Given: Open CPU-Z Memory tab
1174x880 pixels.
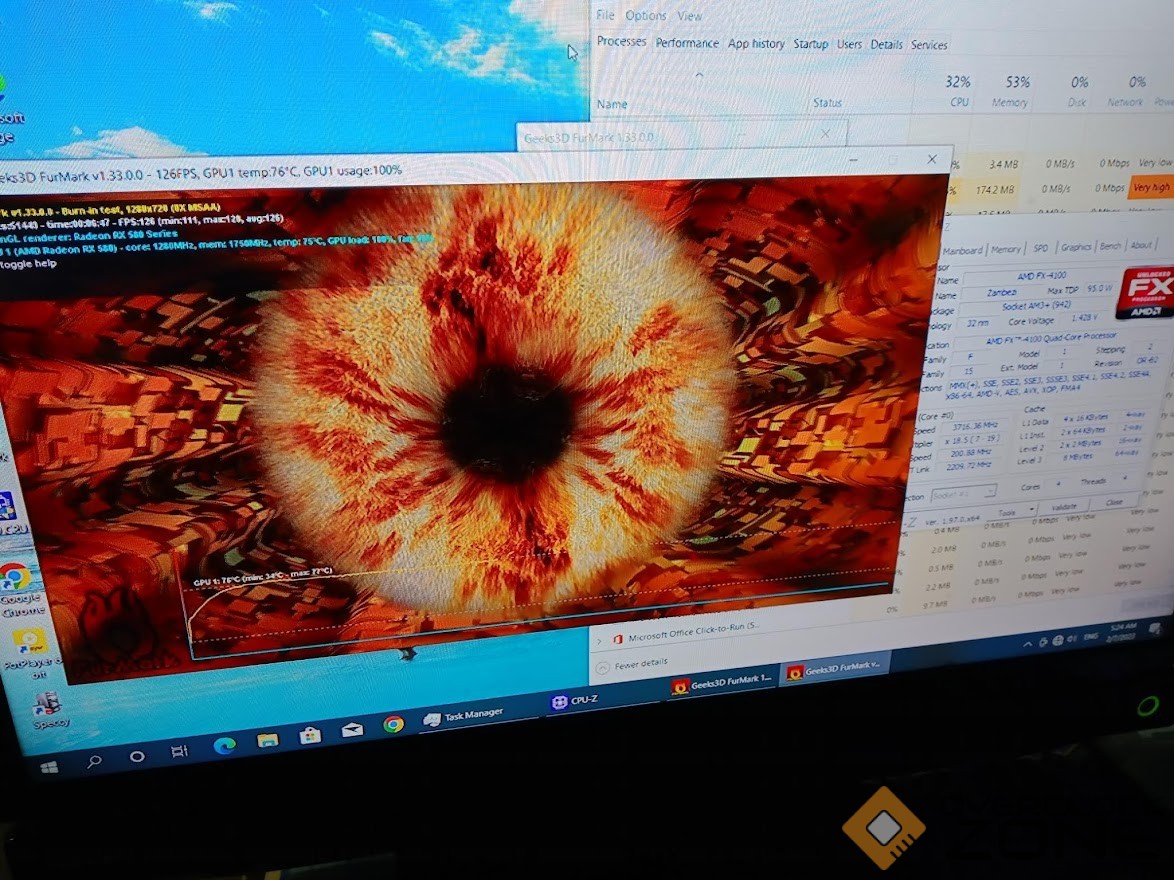Looking at the screenshot, I should pyautogui.click(x=1006, y=249).
